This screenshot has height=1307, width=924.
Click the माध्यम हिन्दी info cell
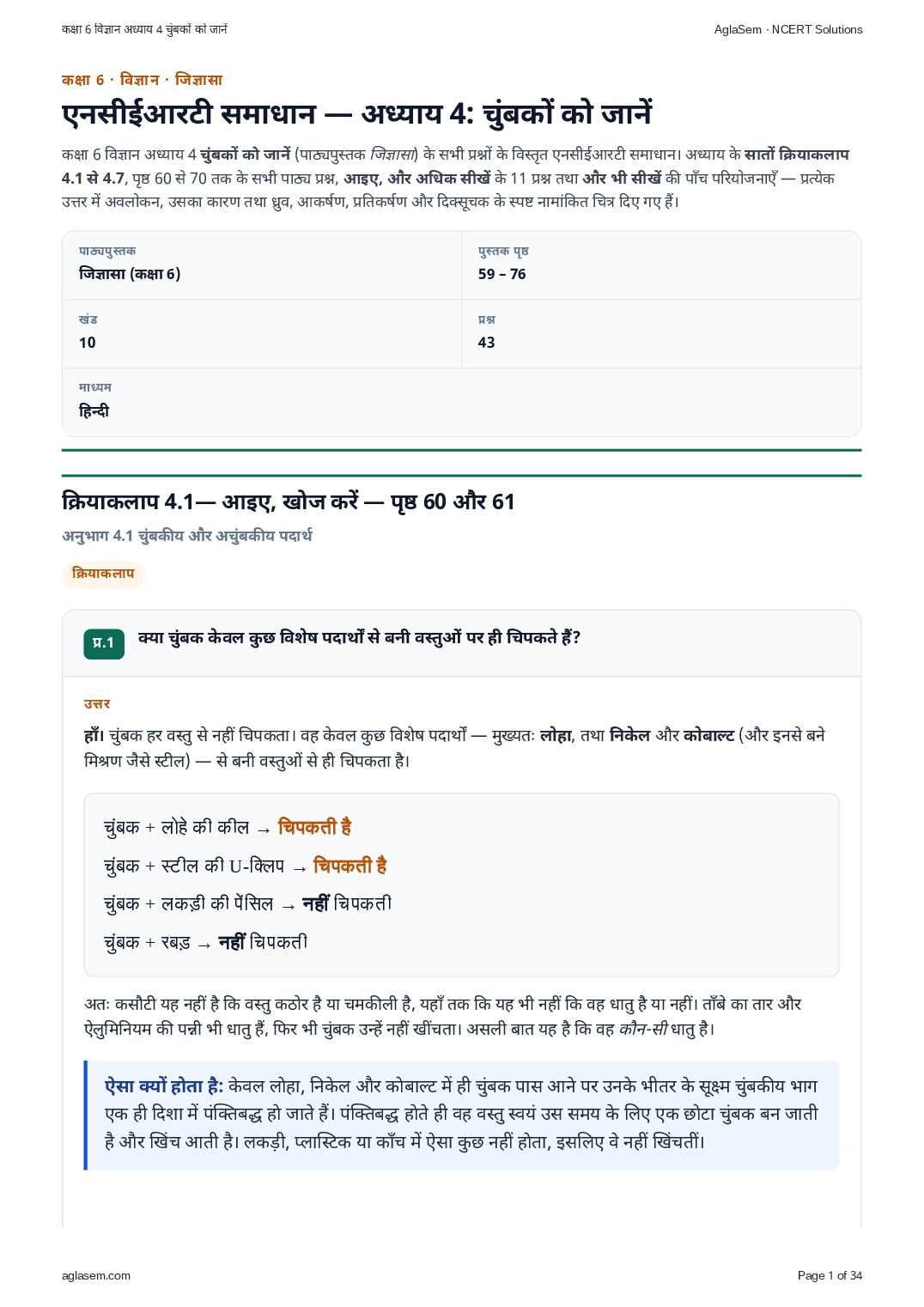pyautogui.click(x=461, y=402)
